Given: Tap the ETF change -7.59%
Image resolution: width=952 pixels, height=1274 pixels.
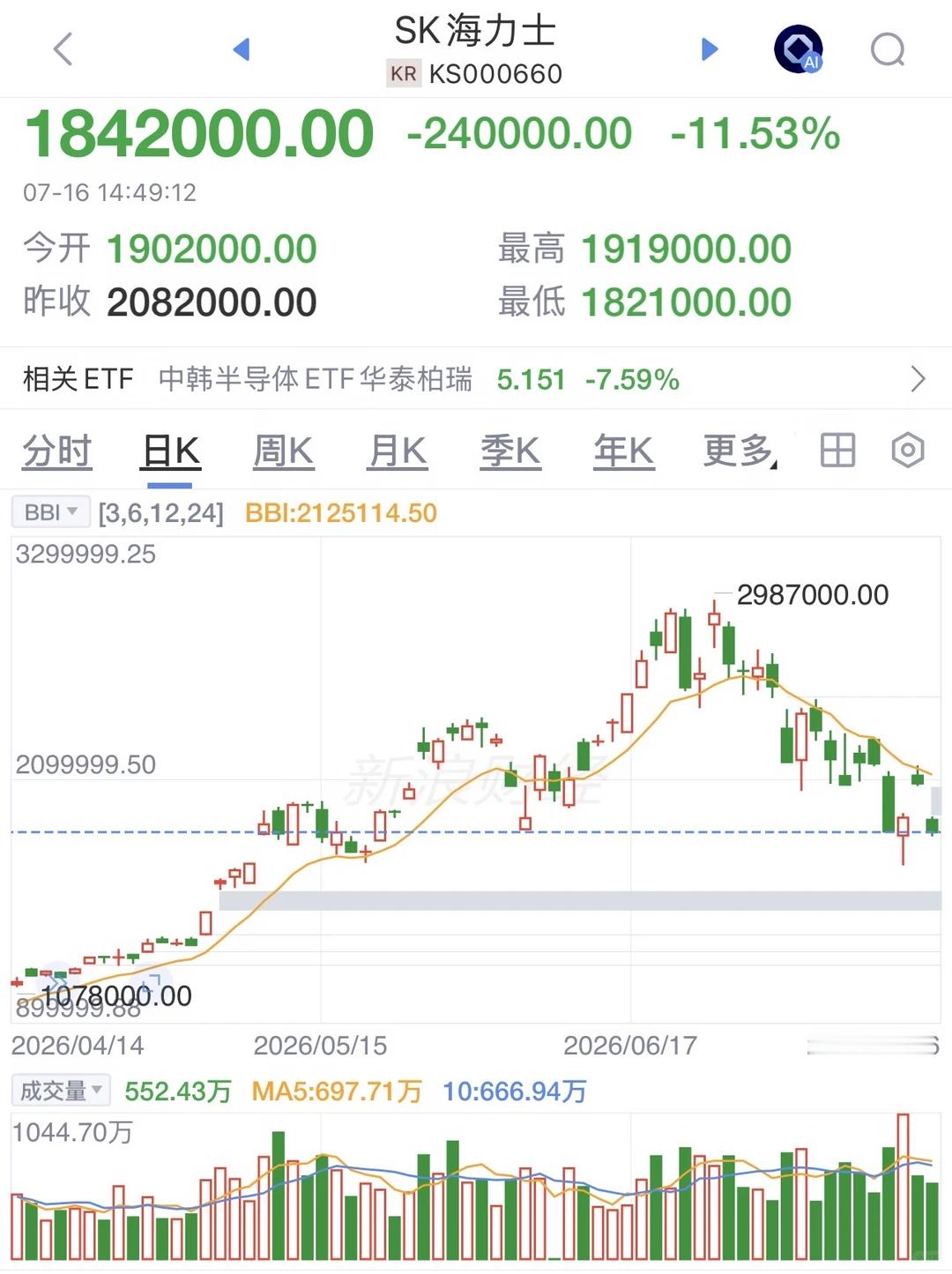Looking at the screenshot, I should [x=632, y=380].
